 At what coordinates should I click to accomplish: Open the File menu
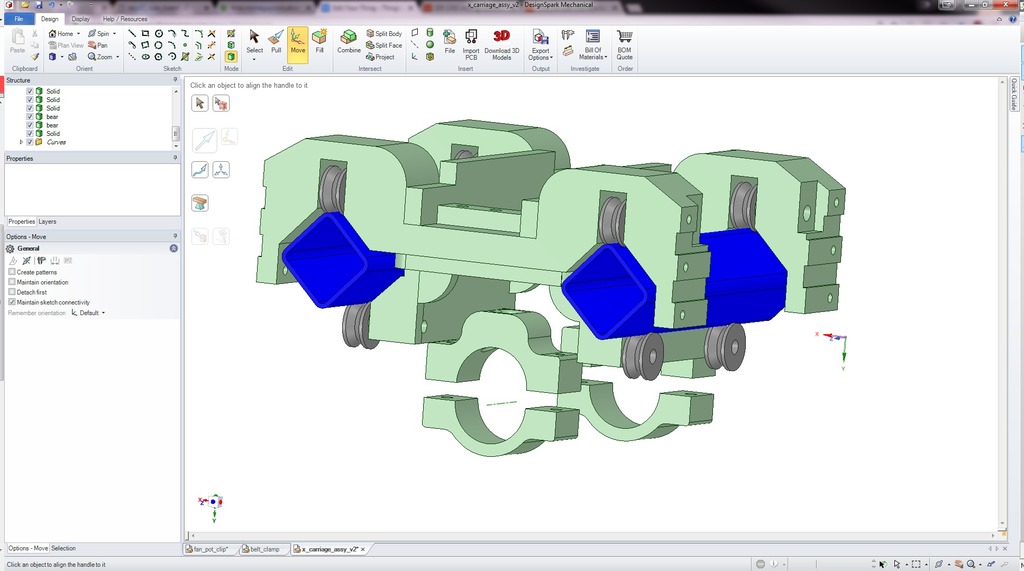(19, 19)
